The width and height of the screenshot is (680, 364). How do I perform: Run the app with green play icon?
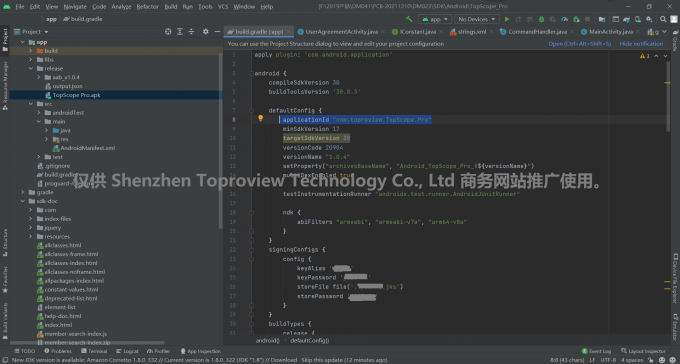click(x=507, y=19)
